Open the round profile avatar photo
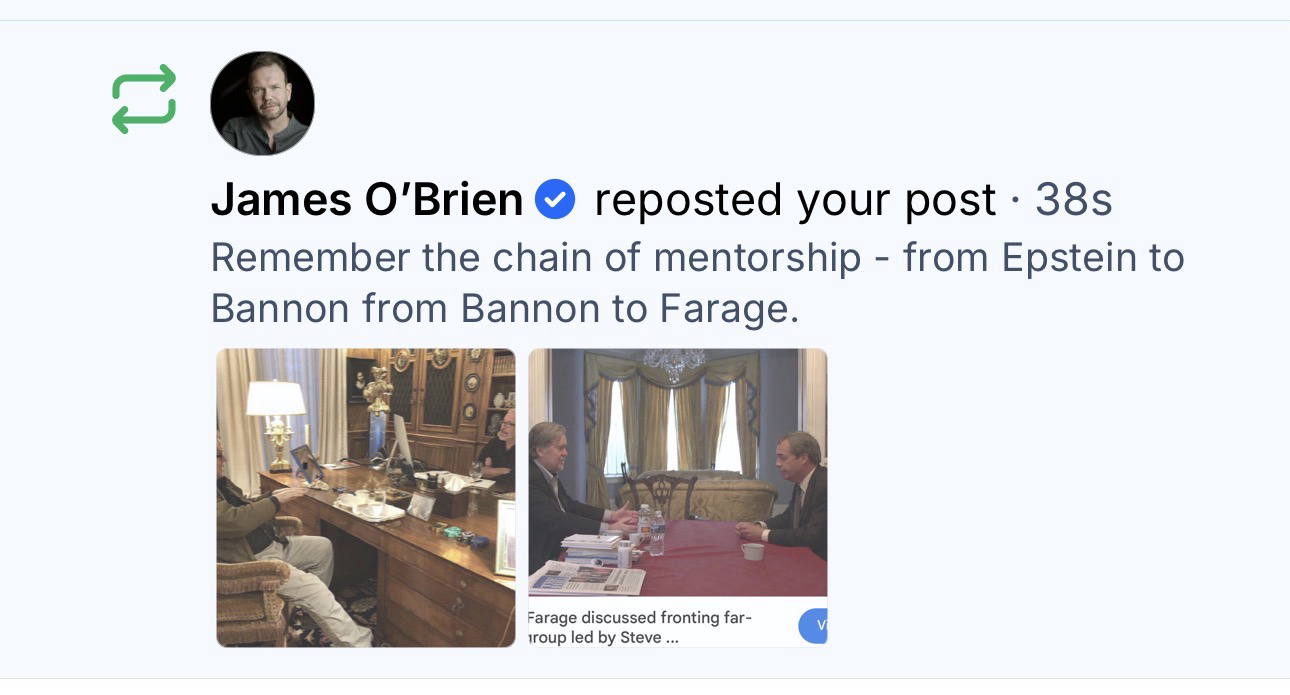 [262, 103]
